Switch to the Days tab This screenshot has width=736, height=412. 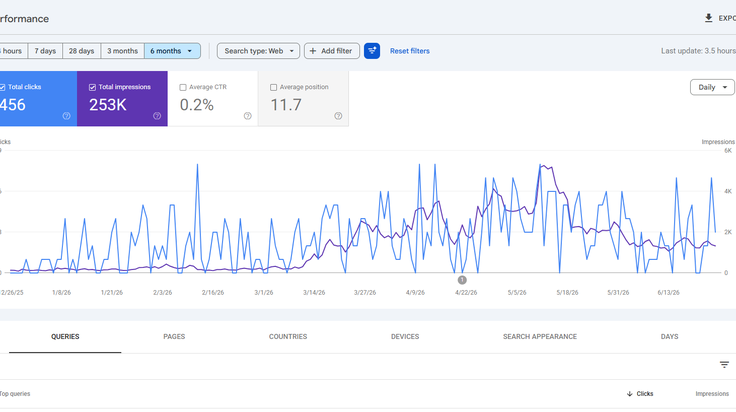[669, 336]
